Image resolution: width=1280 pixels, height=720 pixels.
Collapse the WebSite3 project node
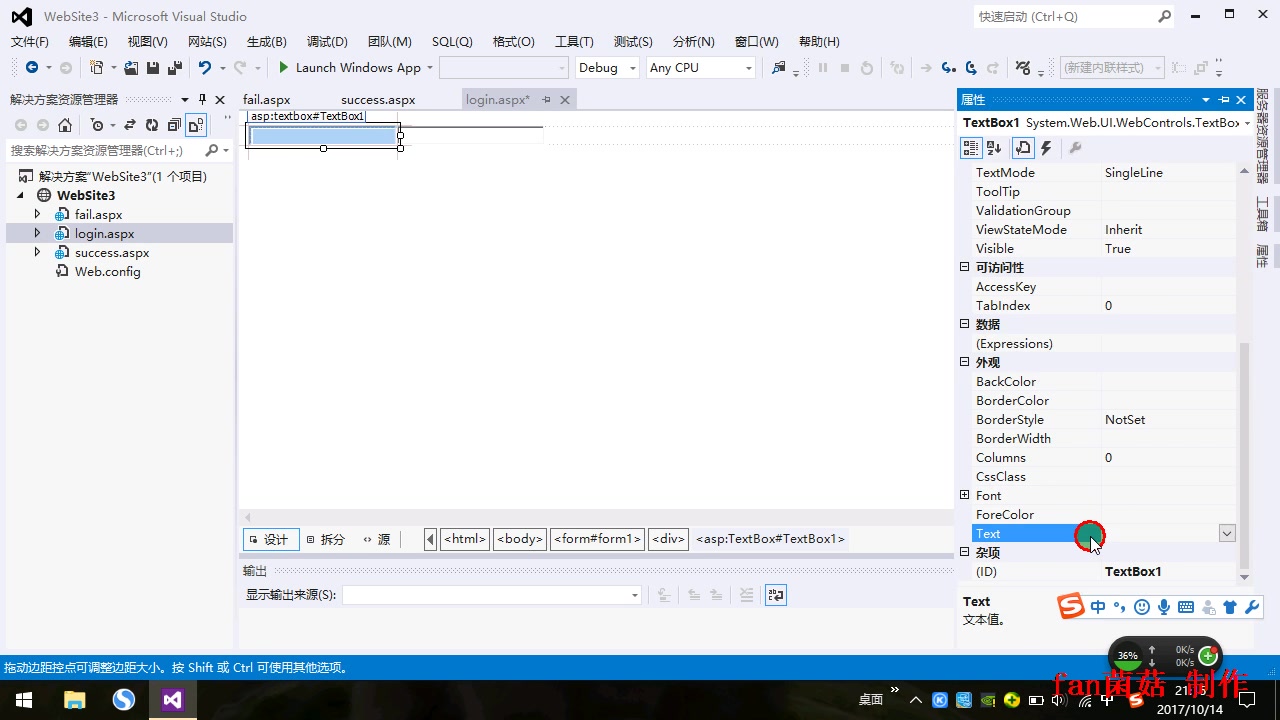21,196
